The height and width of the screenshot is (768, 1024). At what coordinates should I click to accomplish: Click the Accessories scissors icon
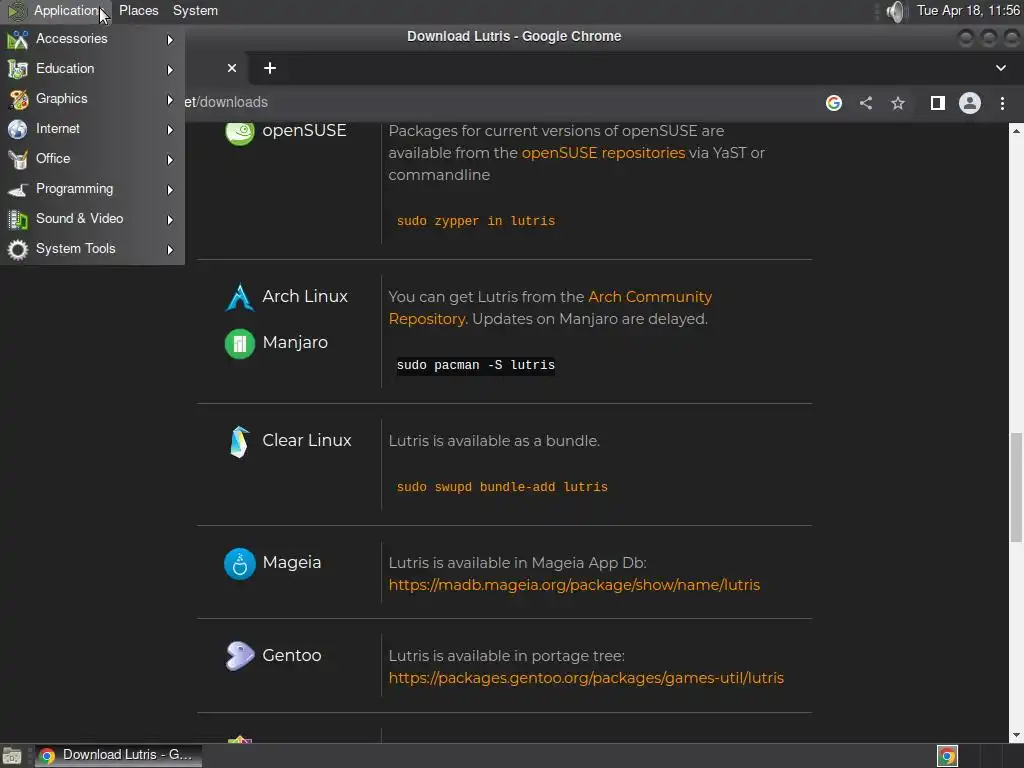pos(18,39)
